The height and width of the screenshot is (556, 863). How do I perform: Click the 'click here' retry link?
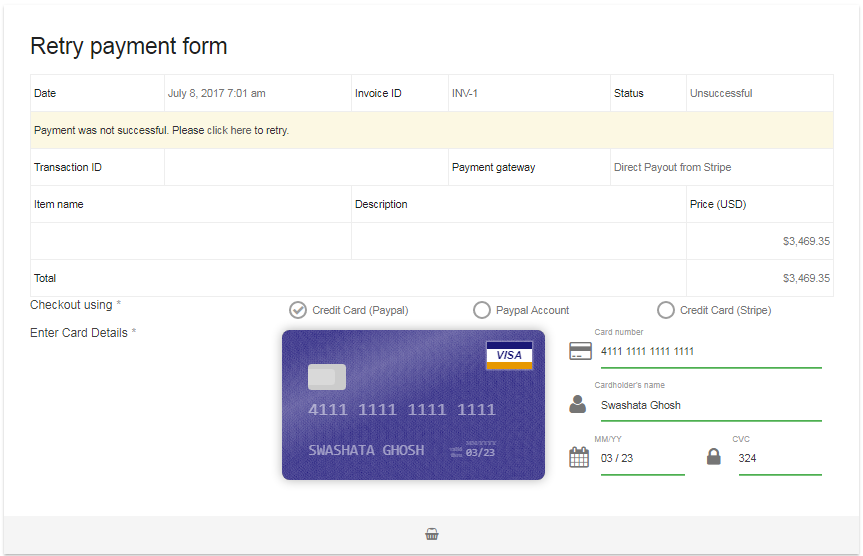click(229, 130)
